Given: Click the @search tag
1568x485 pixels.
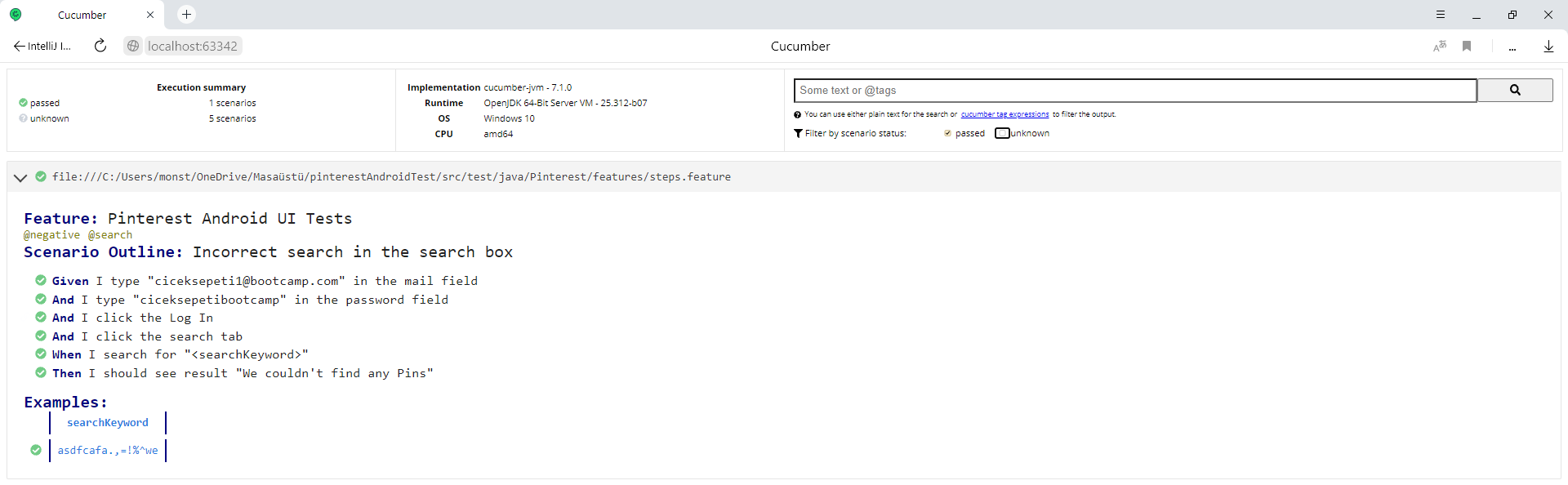Looking at the screenshot, I should pyautogui.click(x=110, y=235).
